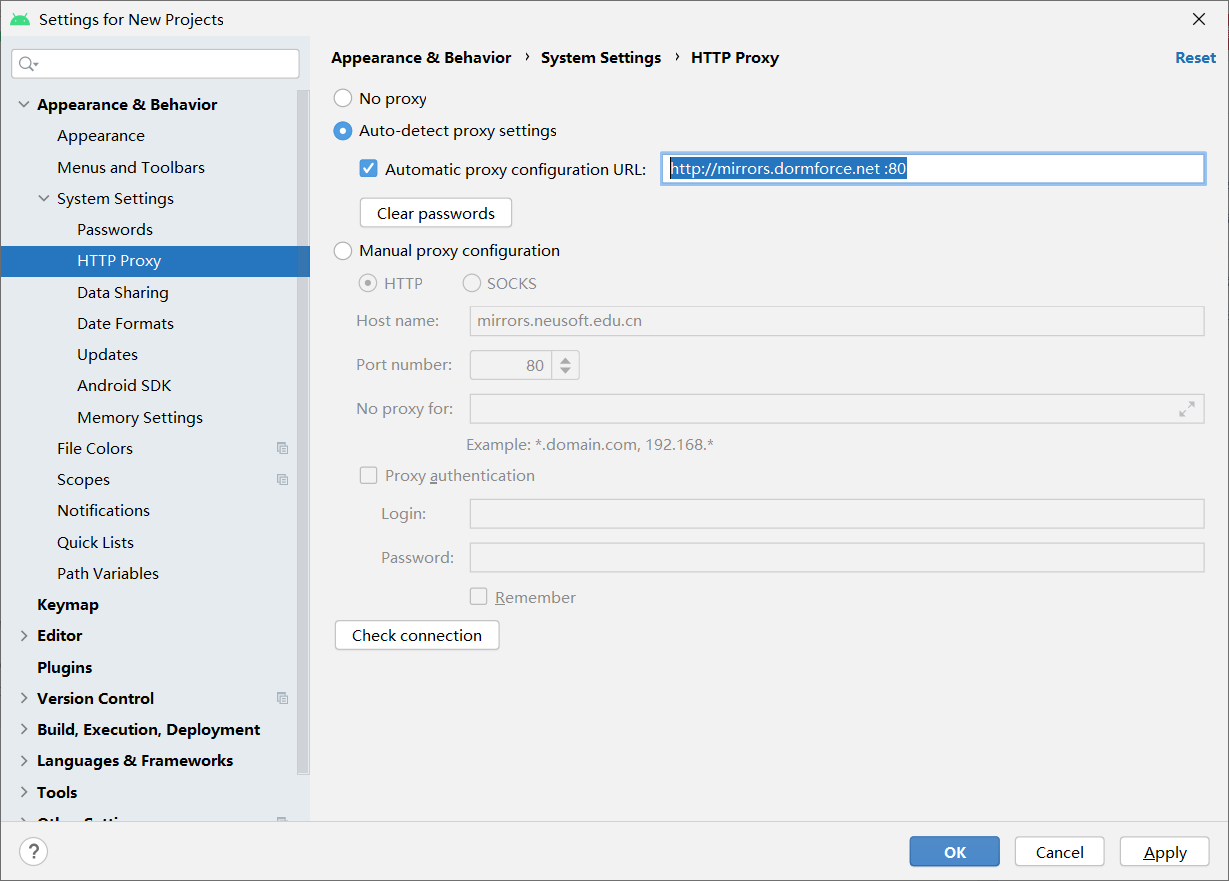The image size is (1229, 881).
Task: Click the Apply button
Action: coord(1165,852)
